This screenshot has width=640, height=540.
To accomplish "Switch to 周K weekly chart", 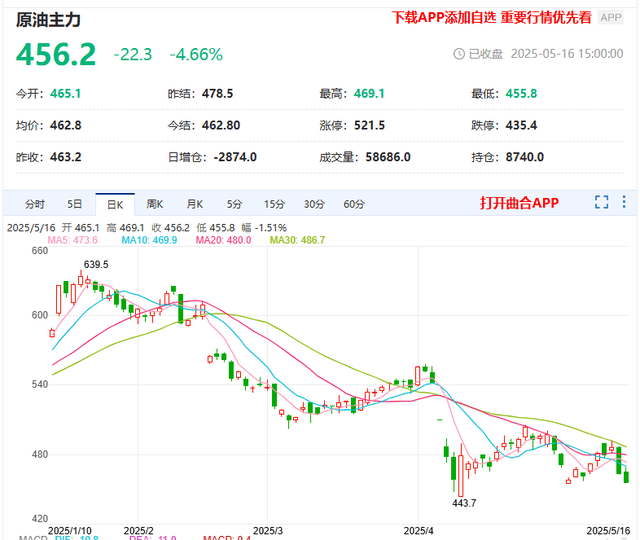I will pyautogui.click(x=155, y=204).
